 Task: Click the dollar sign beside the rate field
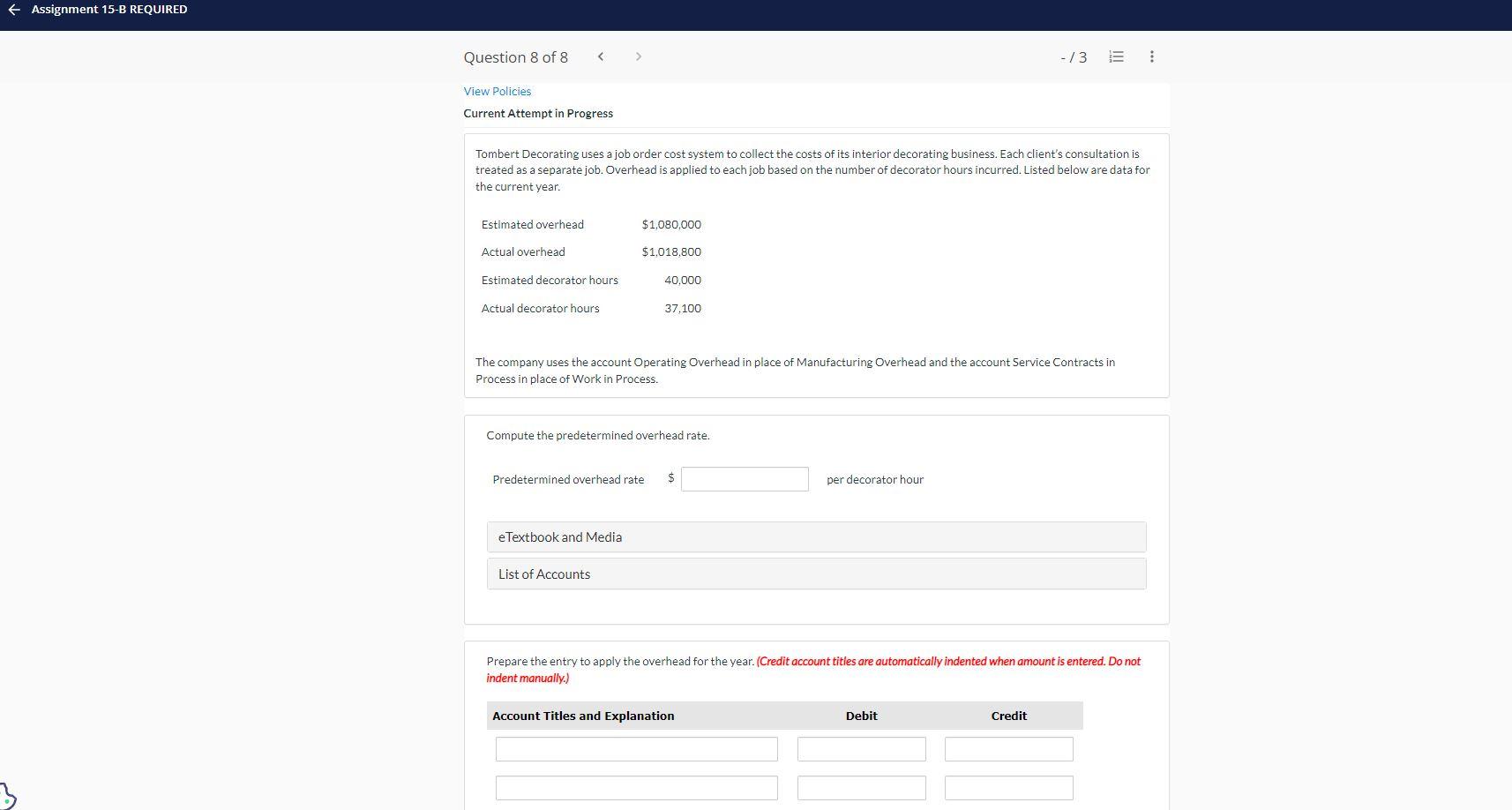tap(670, 479)
